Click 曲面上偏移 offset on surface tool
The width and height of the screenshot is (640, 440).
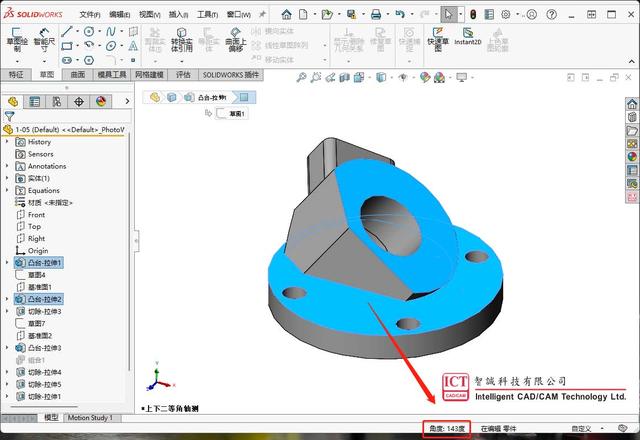click(236, 40)
